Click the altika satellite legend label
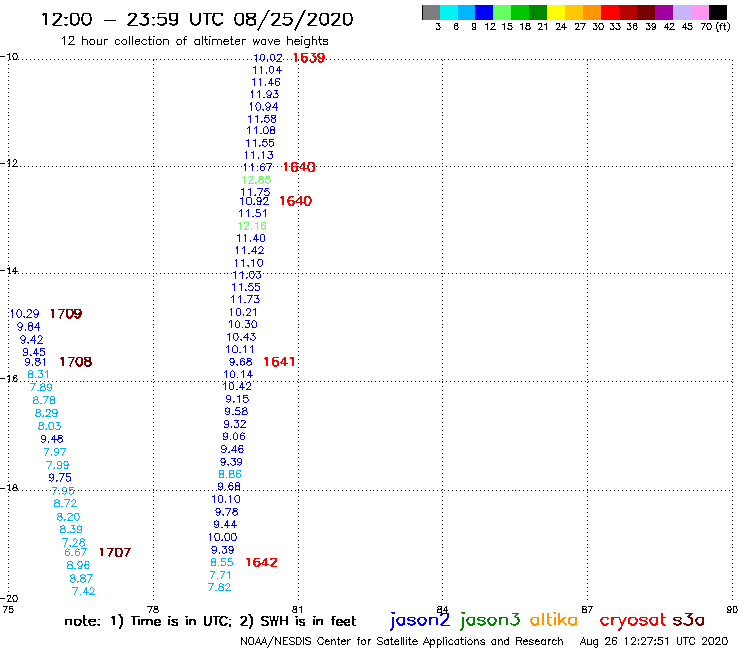Image resolution: width=740 pixels, height=650 pixels. tap(553, 619)
